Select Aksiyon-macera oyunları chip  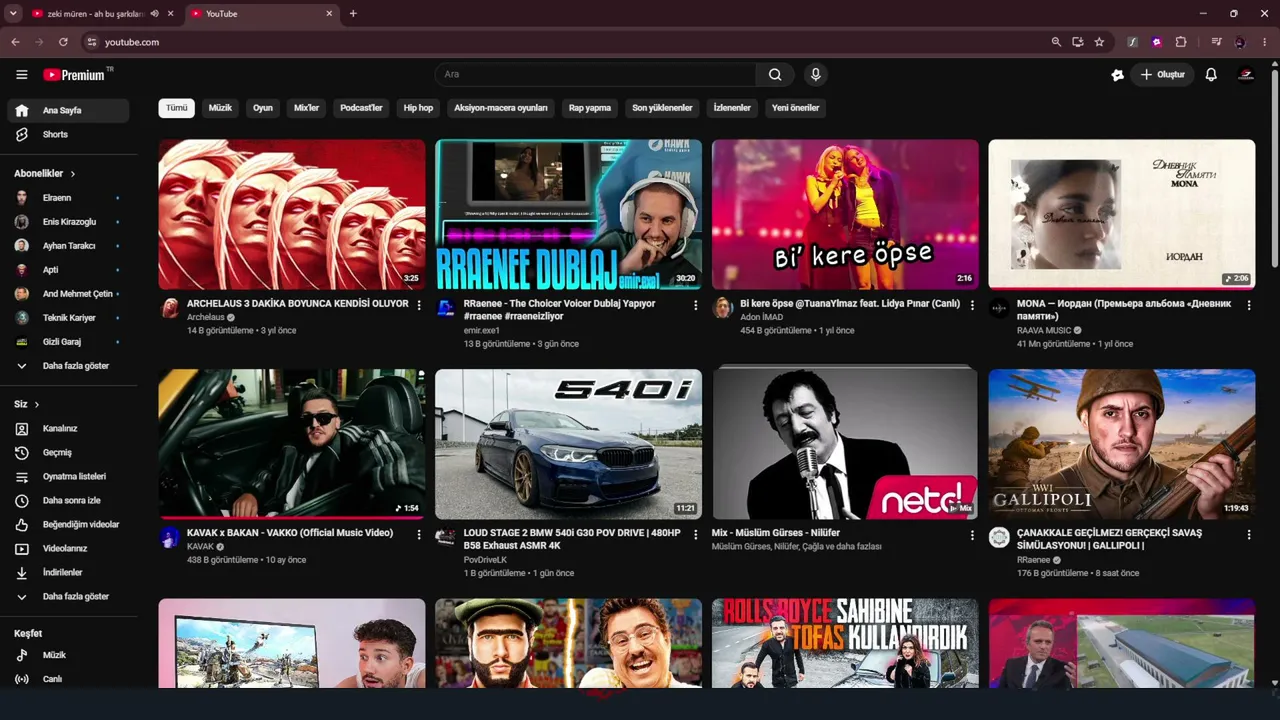[501, 108]
